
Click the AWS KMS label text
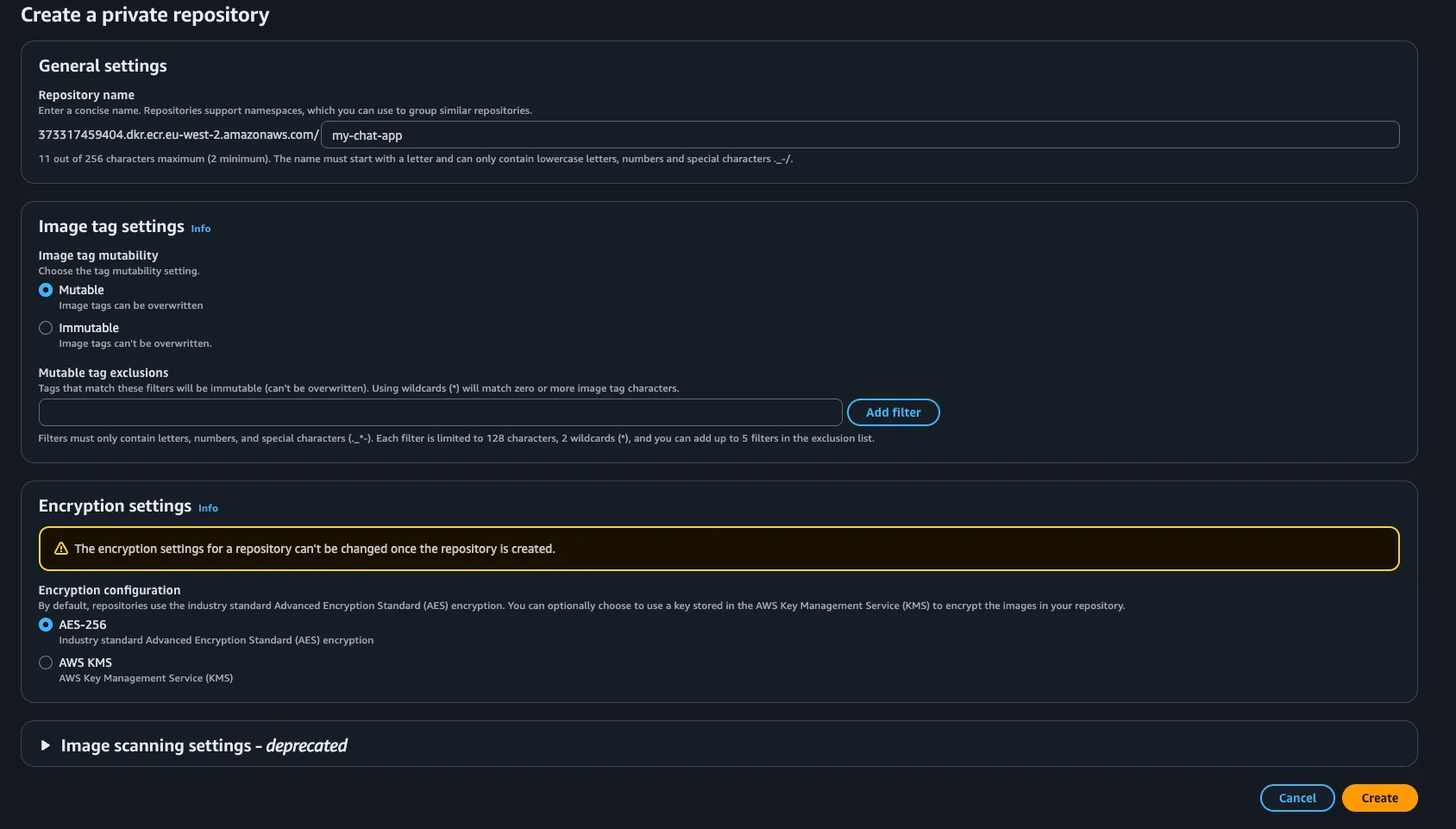click(85, 663)
